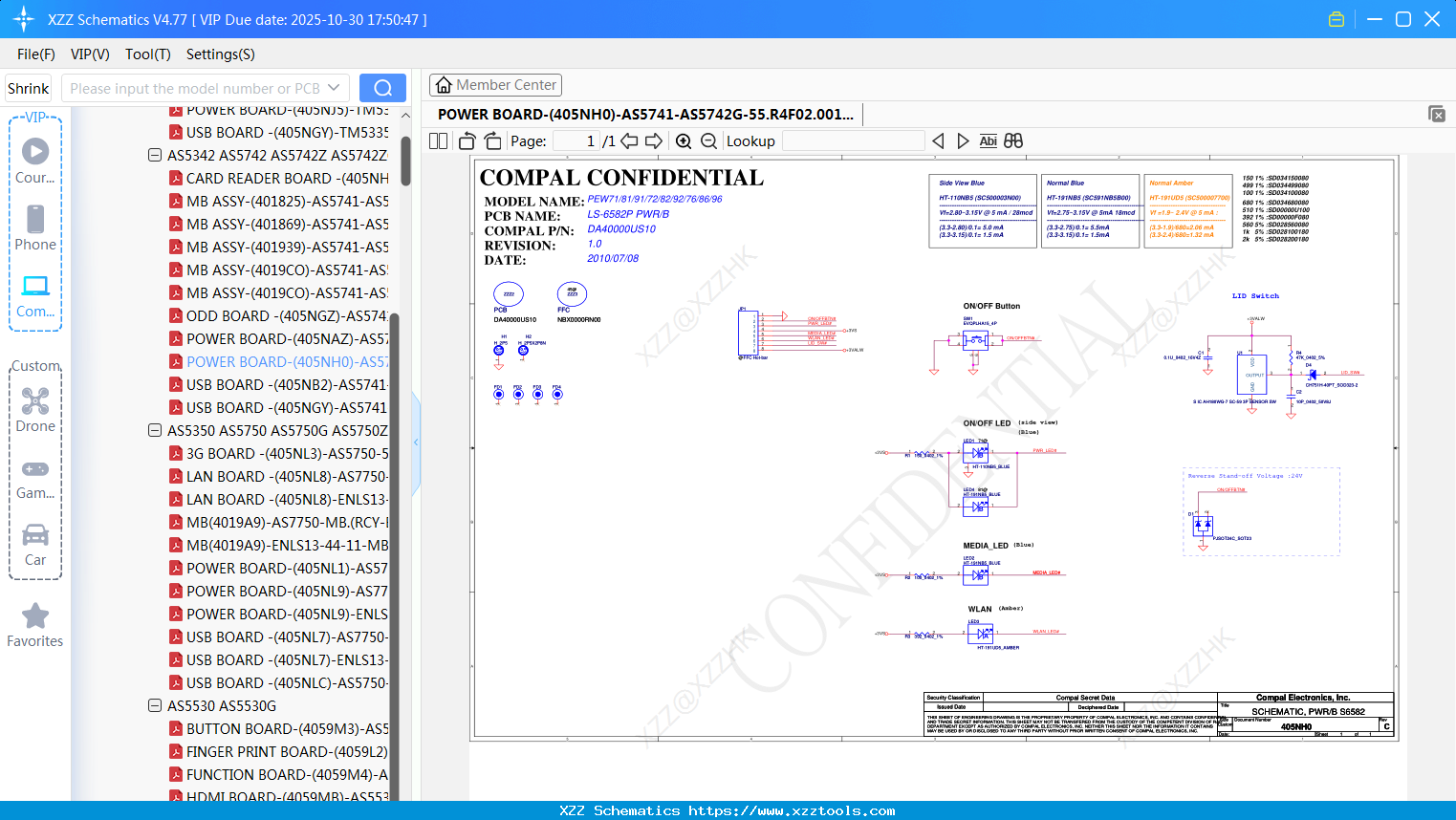Find previous lookup match triangle
The width and height of the screenshot is (1456, 820).
point(938,140)
